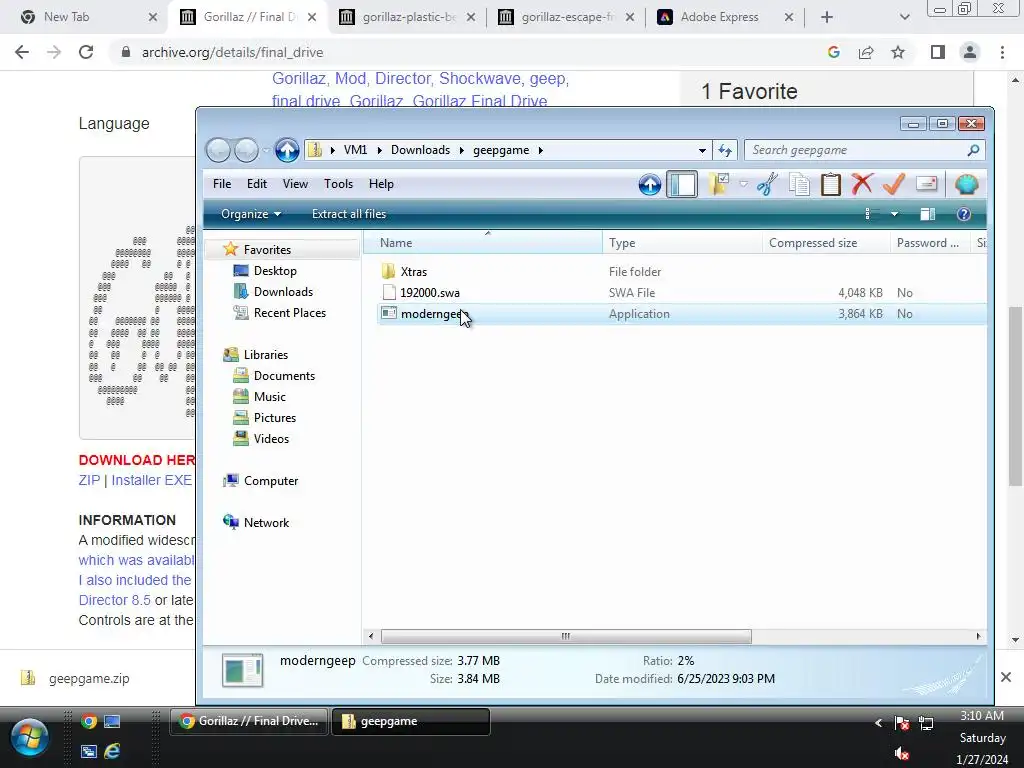The image size is (1024, 768).
Task: Click the blue Help question mark icon
Action: tap(963, 214)
